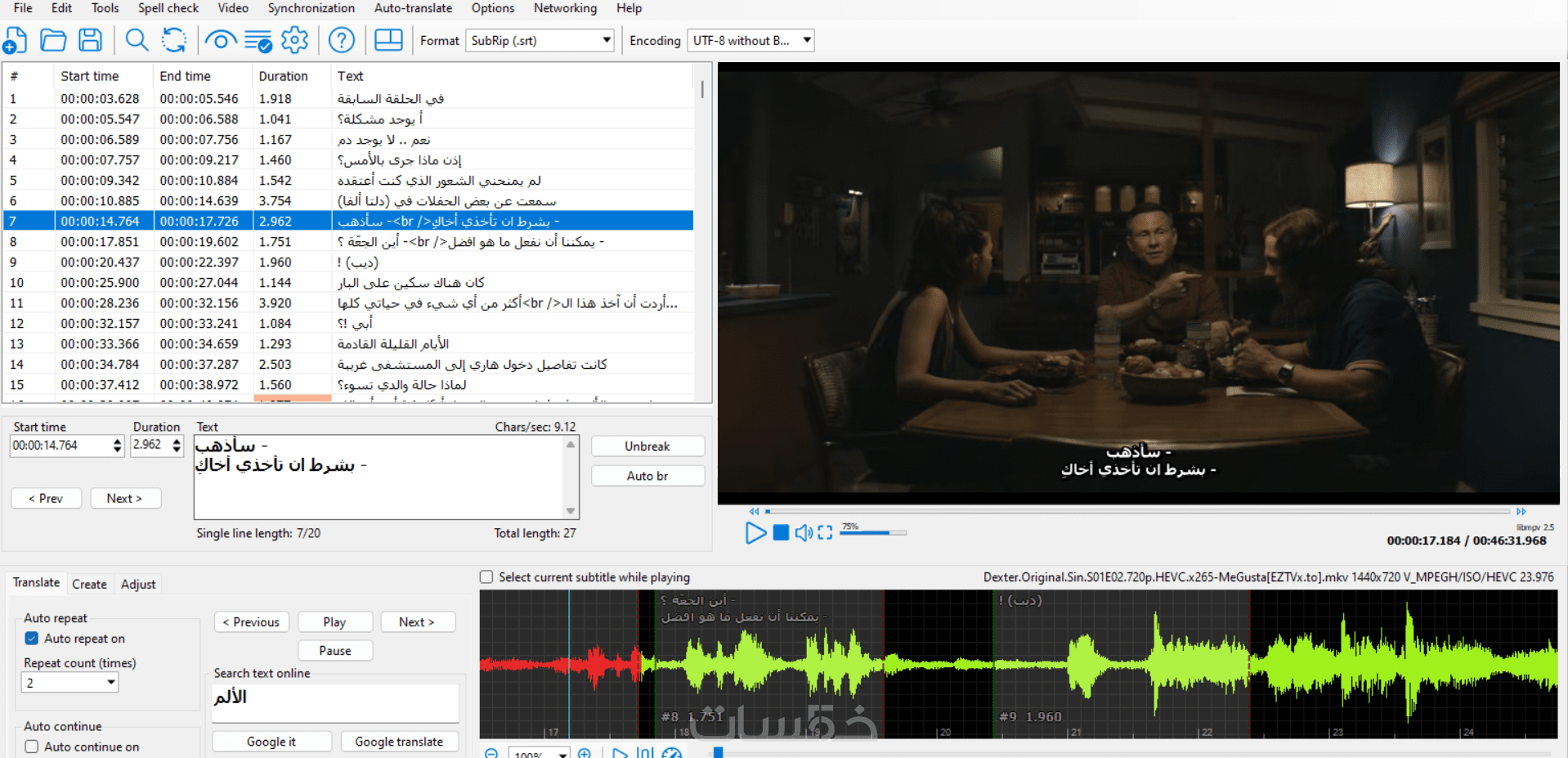
Task: Open the Video menu
Action: coord(233,8)
